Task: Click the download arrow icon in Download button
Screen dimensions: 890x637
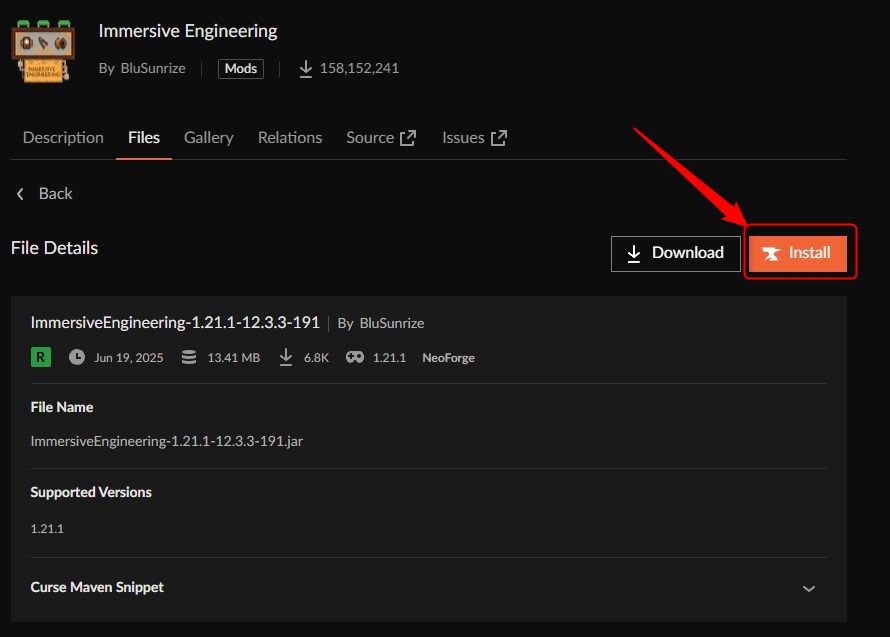Action: [x=634, y=253]
